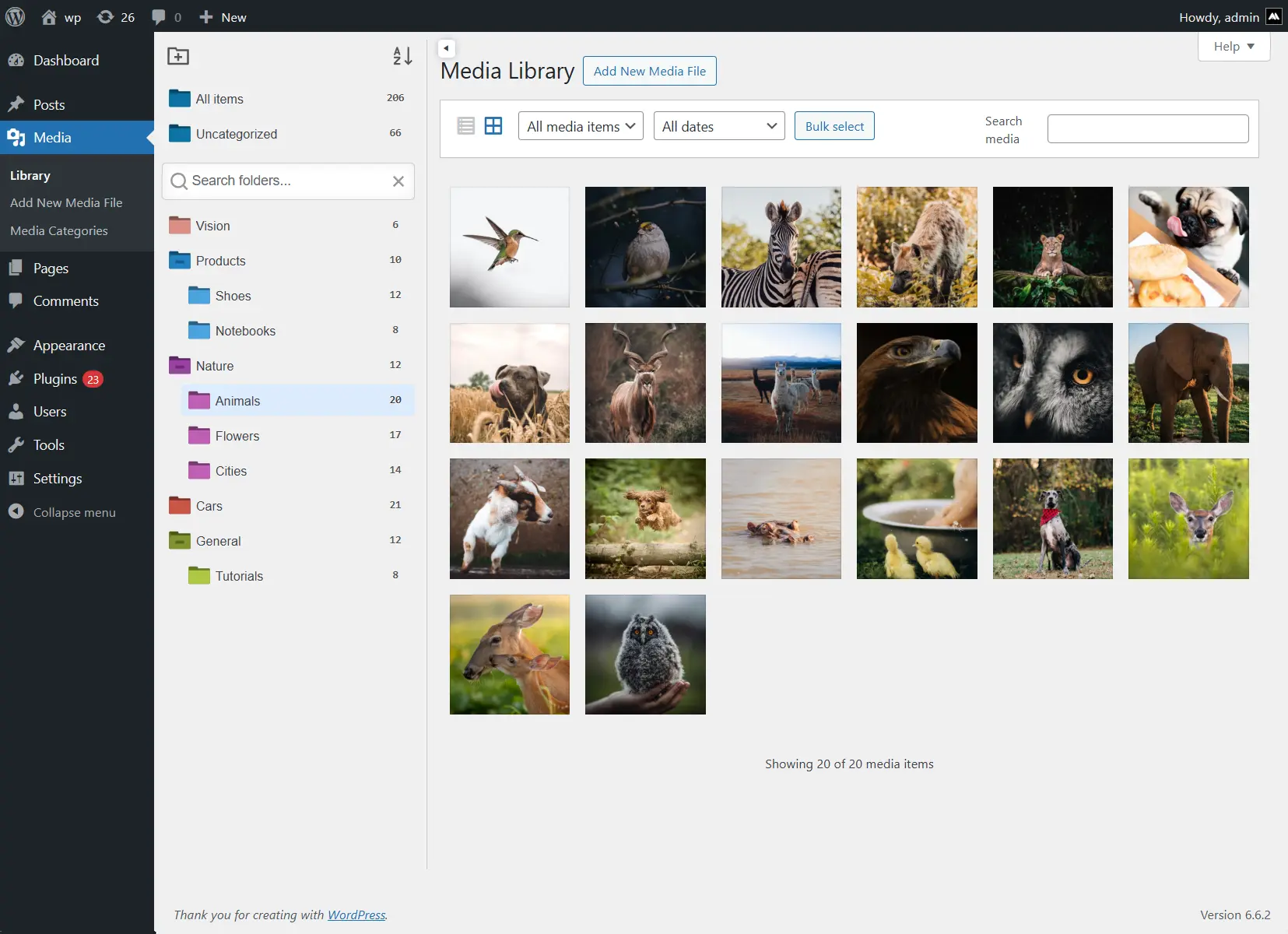The width and height of the screenshot is (1288, 934).
Task: Collapse the folders sidebar with the arrow toggle
Action: click(446, 47)
